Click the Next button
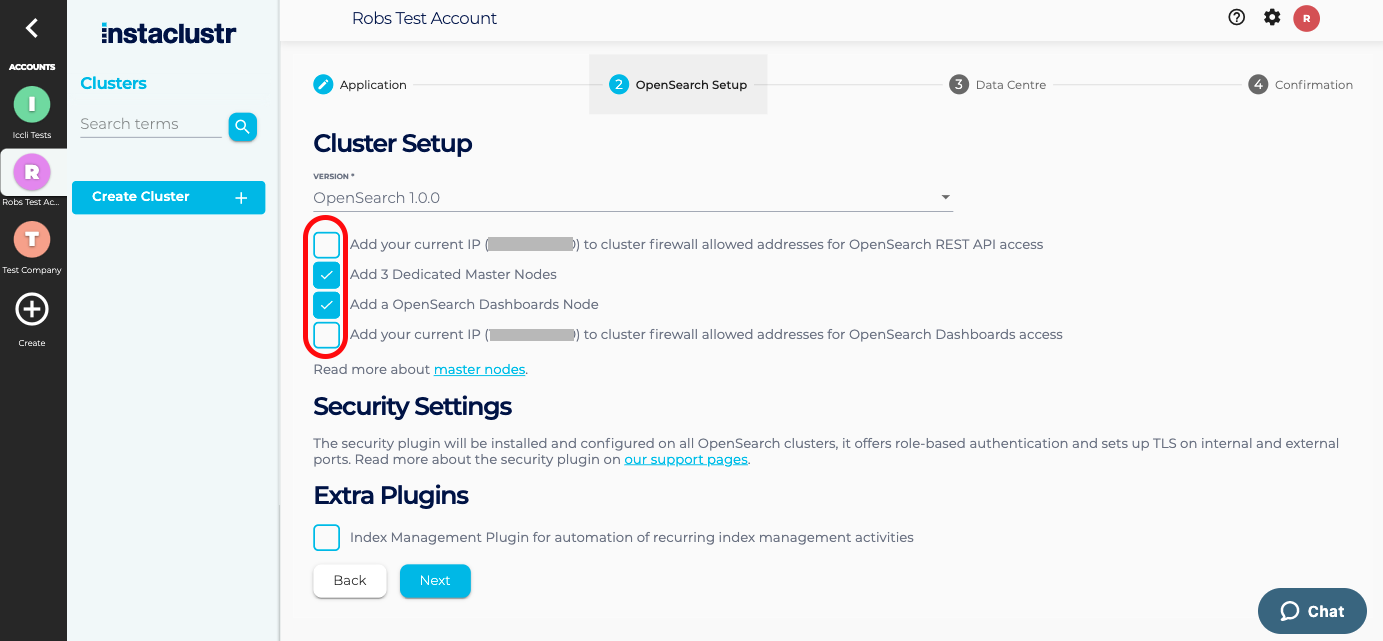The width and height of the screenshot is (1383, 641). pyautogui.click(x=435, y=581)
